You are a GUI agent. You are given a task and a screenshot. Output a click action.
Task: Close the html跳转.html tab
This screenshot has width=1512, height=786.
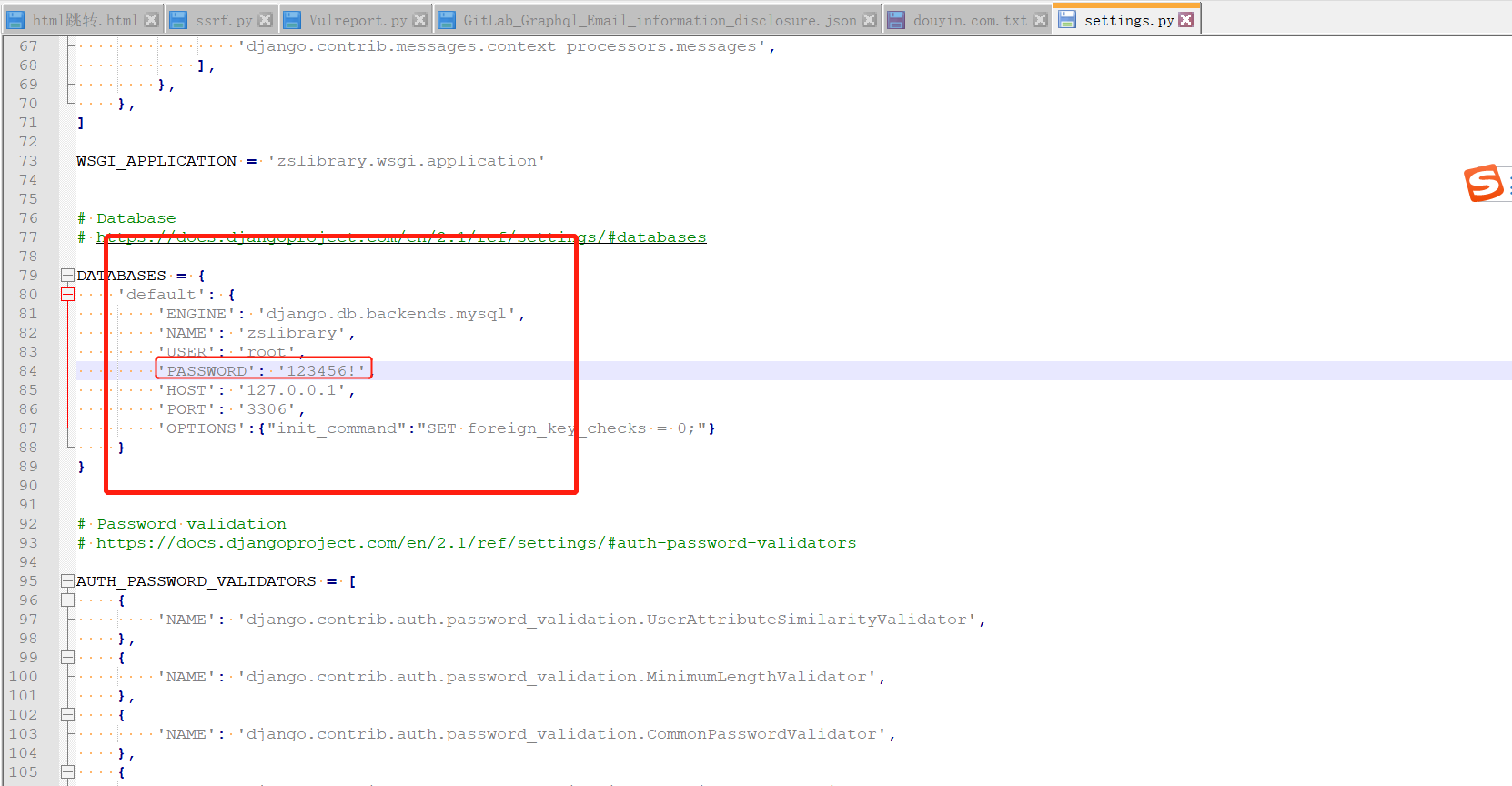(152, 20)
